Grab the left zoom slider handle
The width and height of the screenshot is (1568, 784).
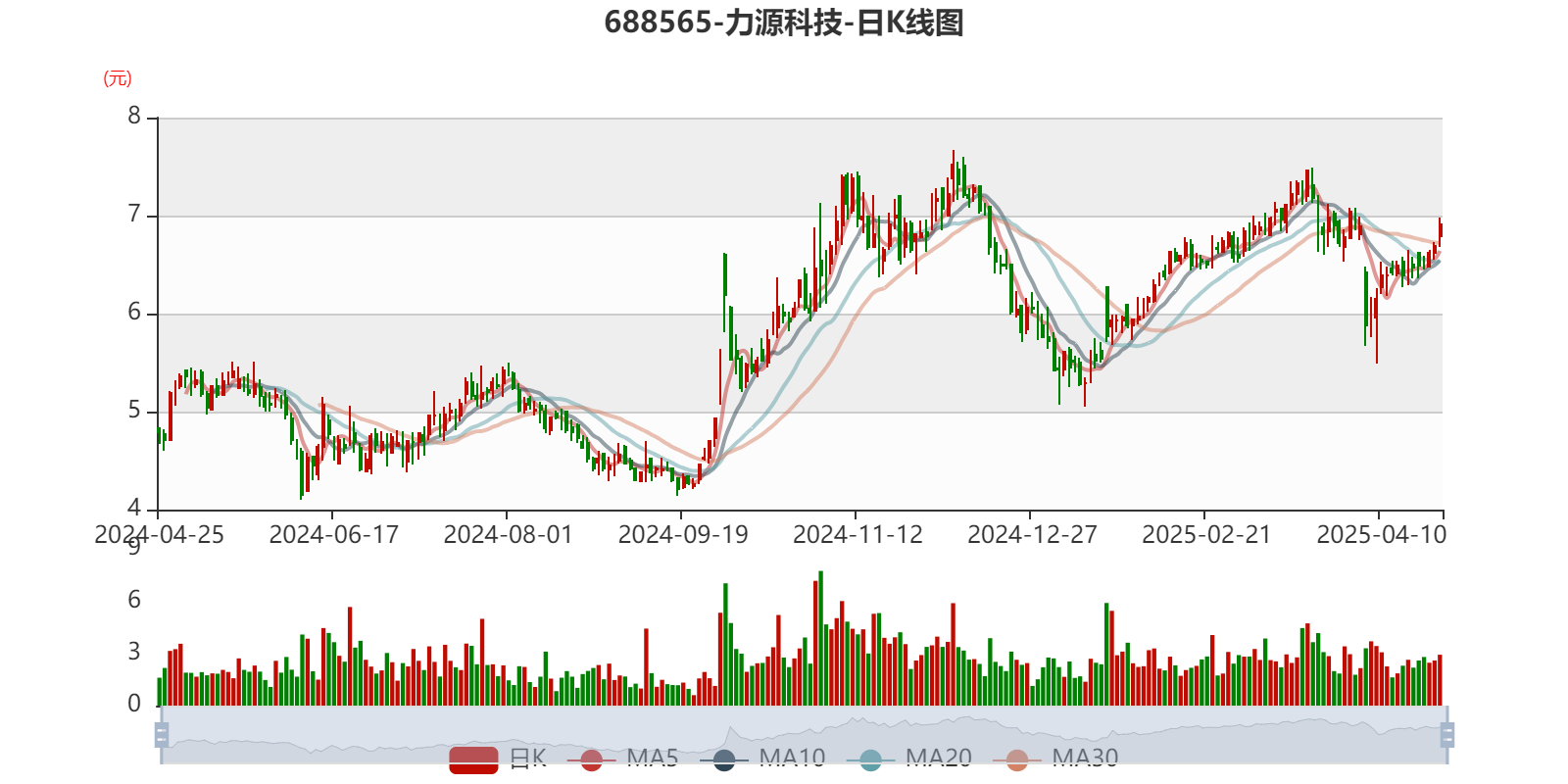coord(162,734)
